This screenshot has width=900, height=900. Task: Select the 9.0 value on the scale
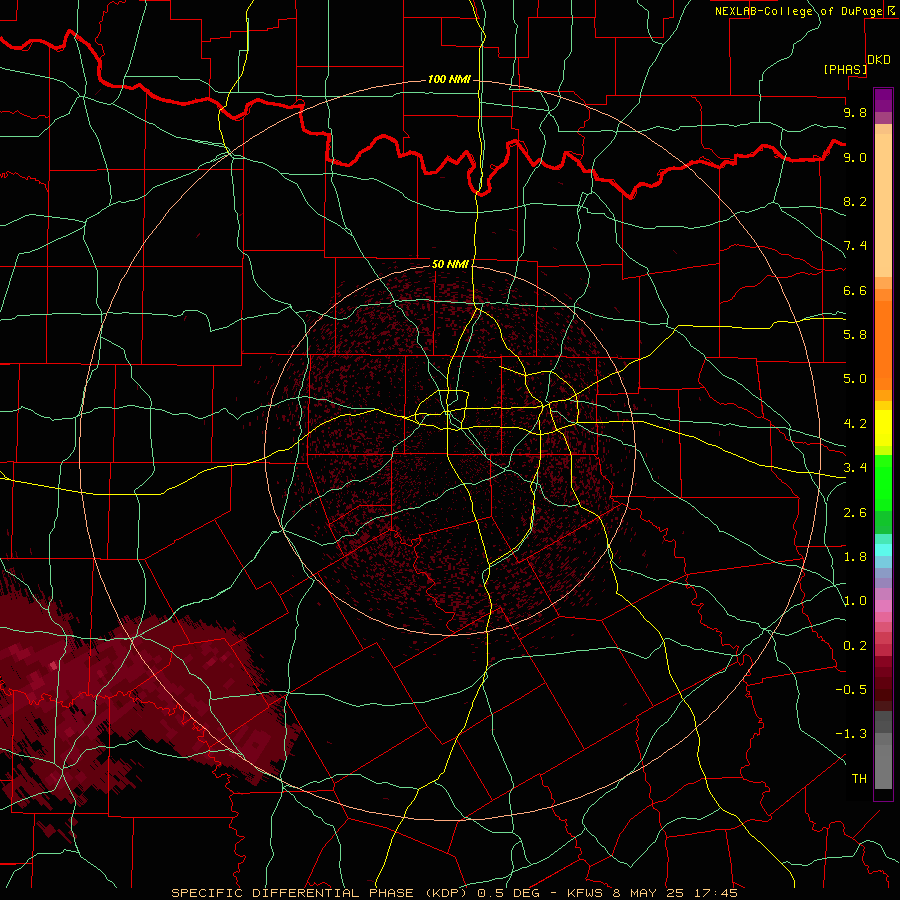pos(855,157)
